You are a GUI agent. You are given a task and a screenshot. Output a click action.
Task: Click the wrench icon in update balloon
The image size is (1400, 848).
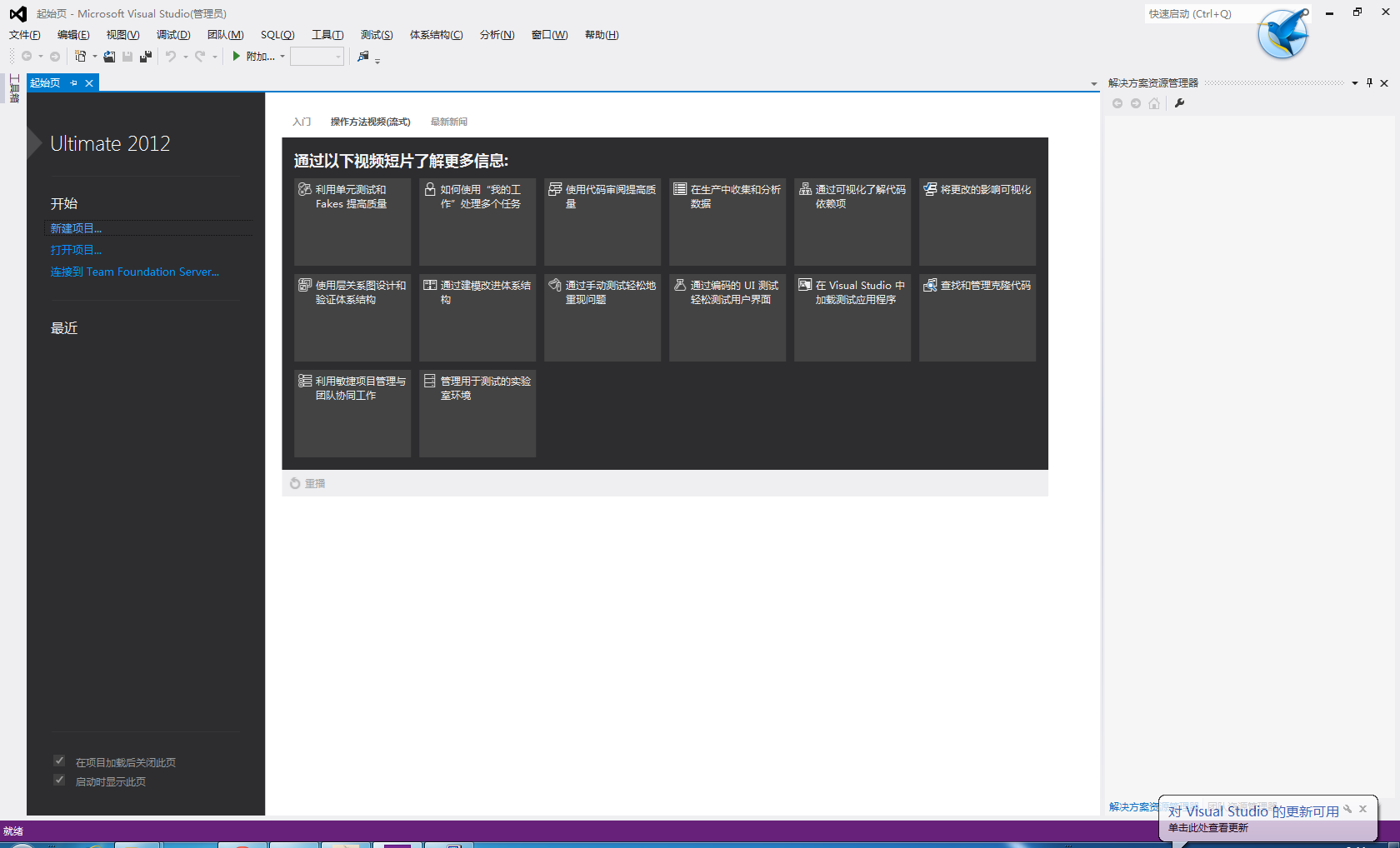pos(1347,809)
